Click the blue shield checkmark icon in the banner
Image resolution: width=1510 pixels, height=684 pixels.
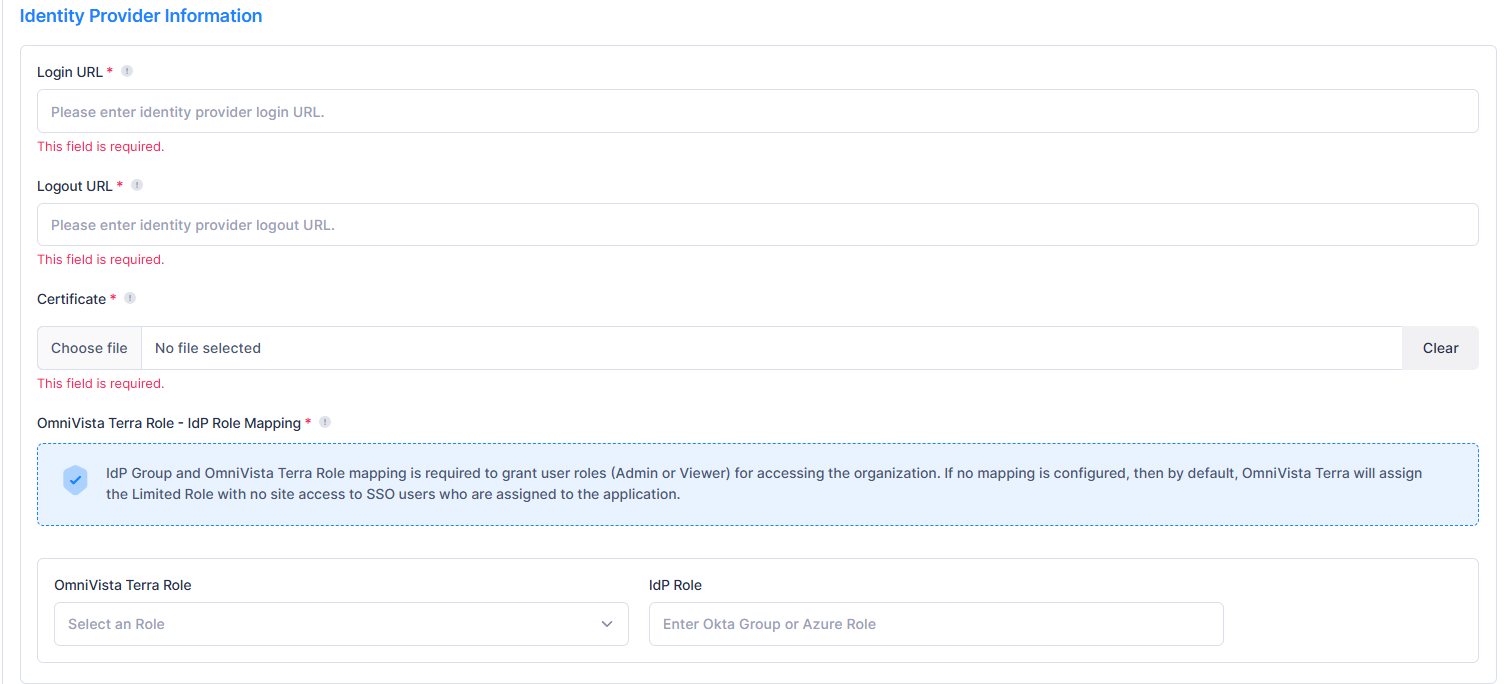click(75, 480)
